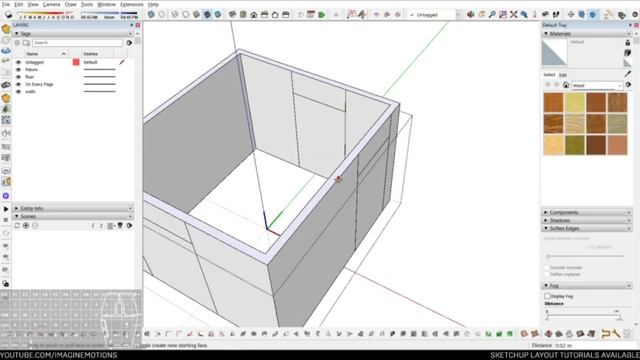Switch to Materials Edit tab
Viewport: 640px width, 360px height.
point(563,75)
